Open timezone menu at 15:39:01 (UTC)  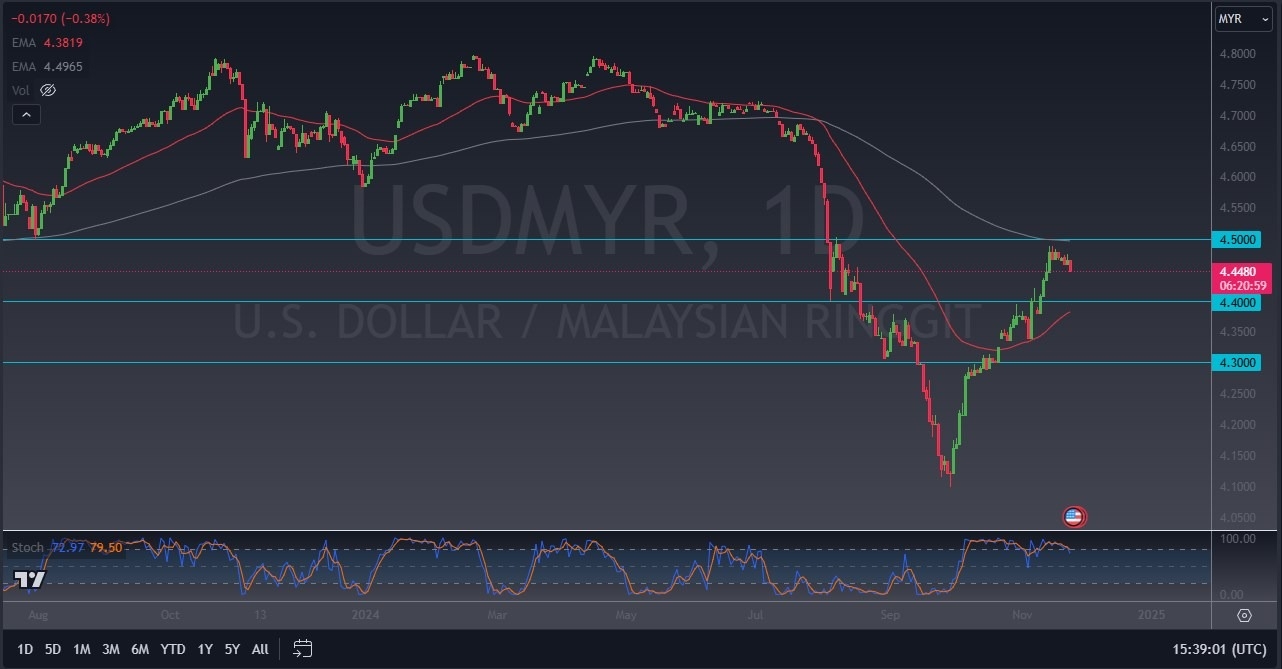pyautogui.click(x=1221, y=649)
